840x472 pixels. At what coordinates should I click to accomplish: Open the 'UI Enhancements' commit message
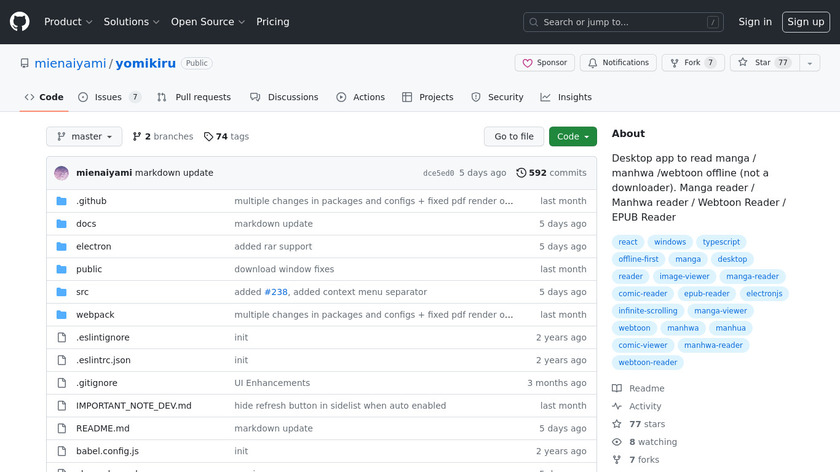click(272, 383)
